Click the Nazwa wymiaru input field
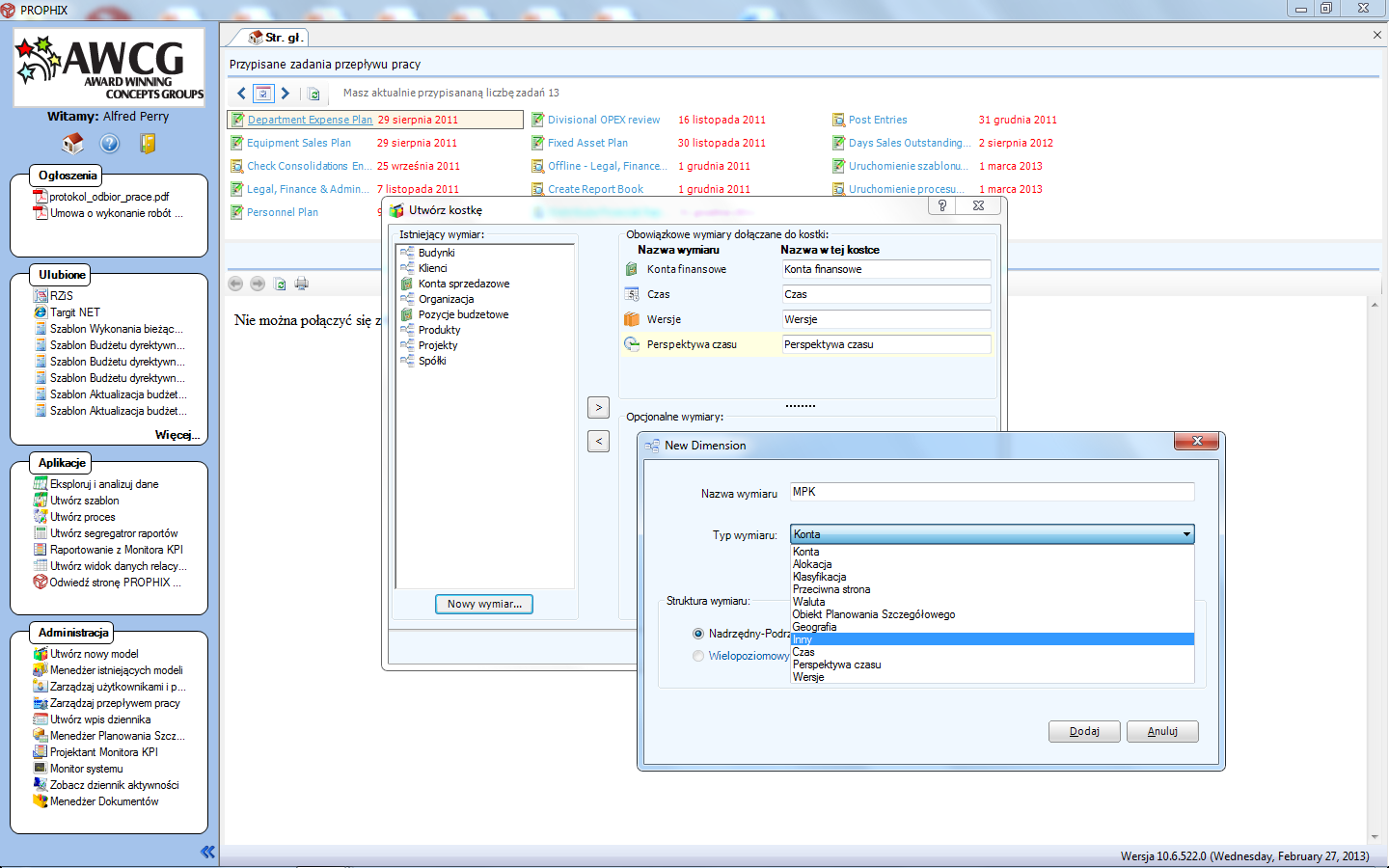 992,492
